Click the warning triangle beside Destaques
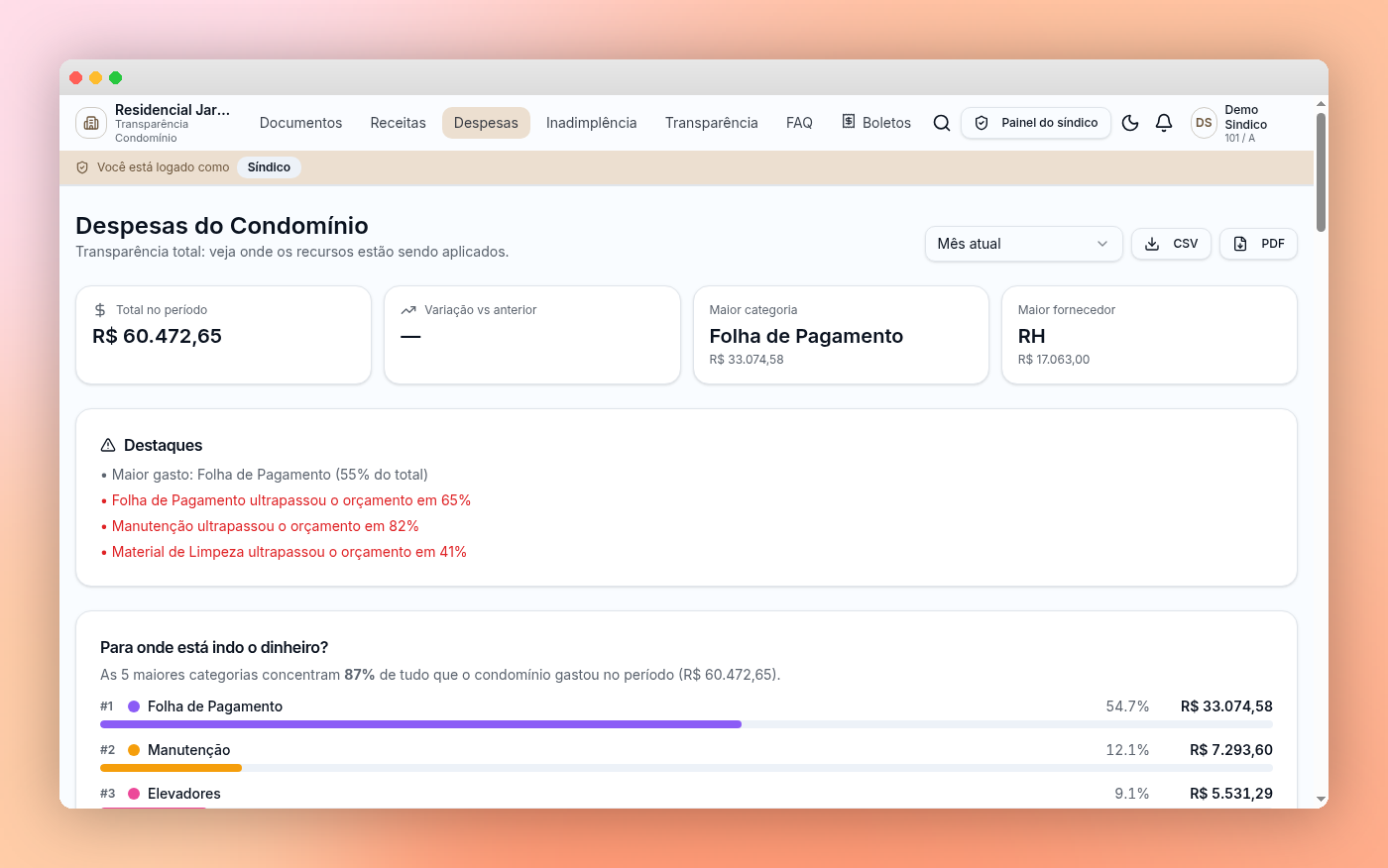 [x=108, y=446]
